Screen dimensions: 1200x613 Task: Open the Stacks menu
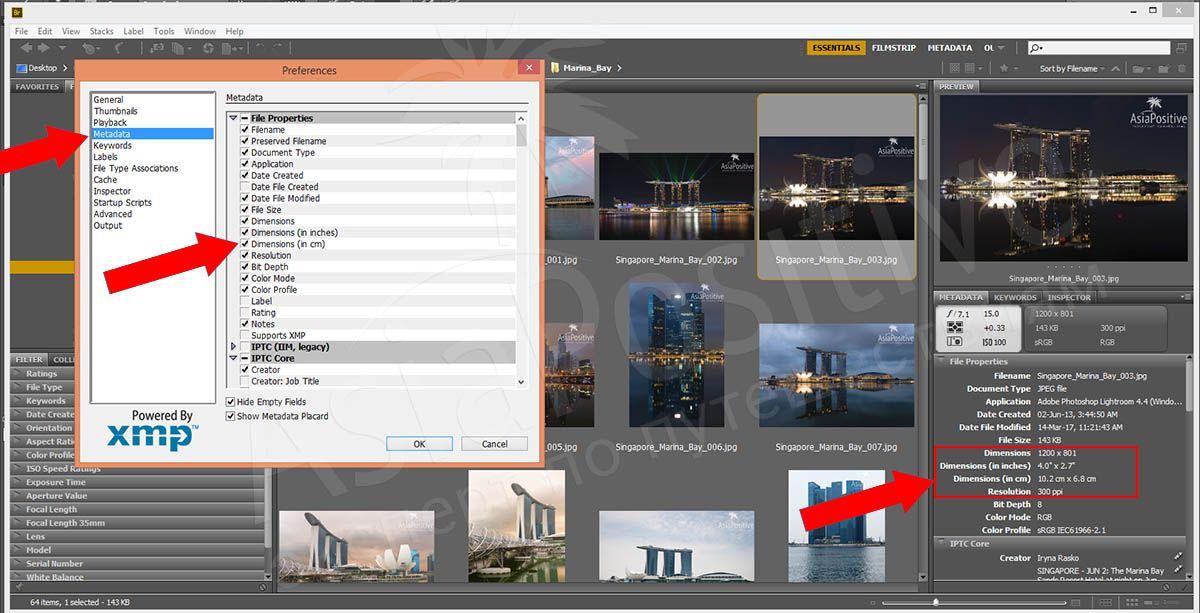click(x=101, y=31)
